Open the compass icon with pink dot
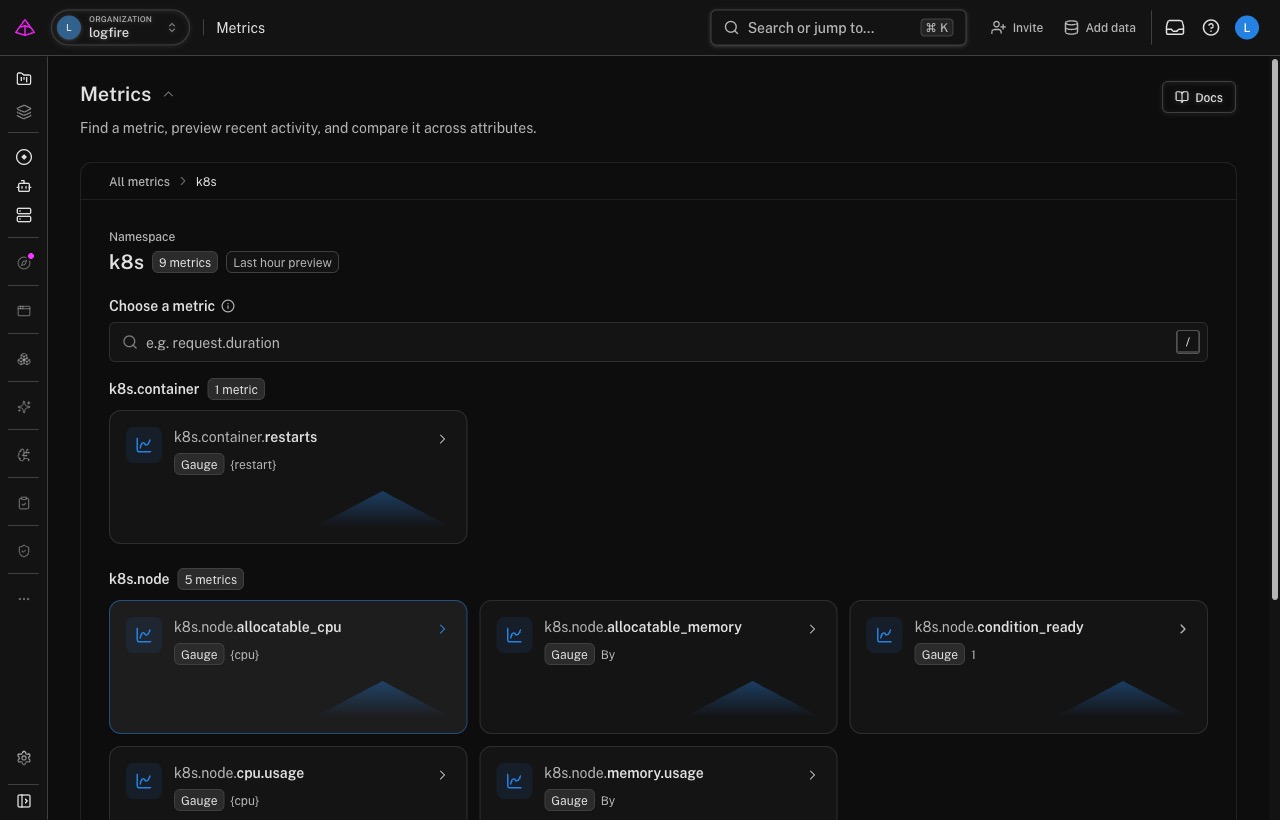Viewport: 1280px width, 820px height. [24, 262]
